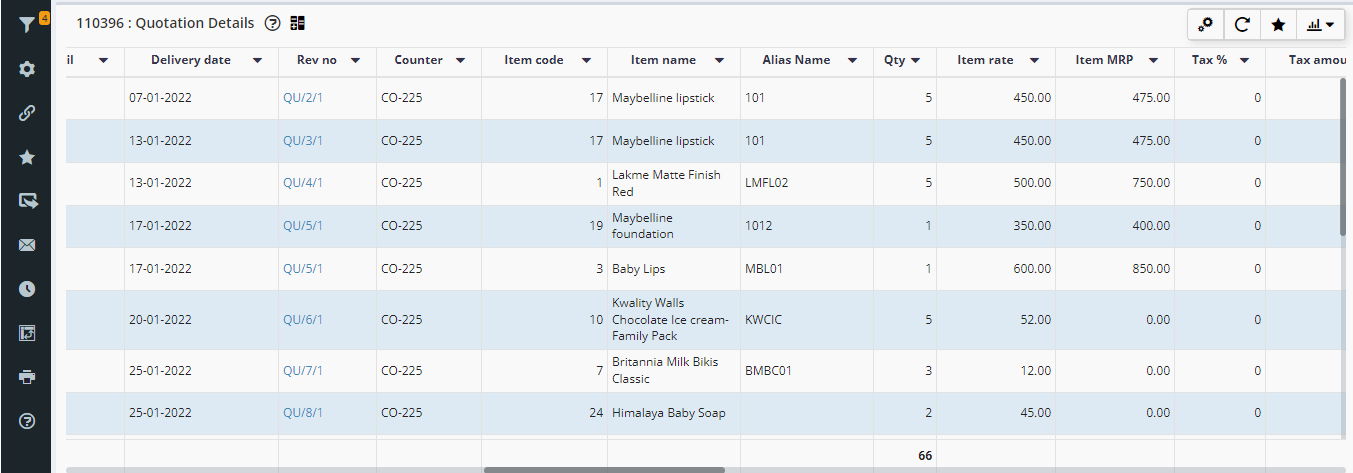Select the Baby Lips item cell

tap(674, 269)
